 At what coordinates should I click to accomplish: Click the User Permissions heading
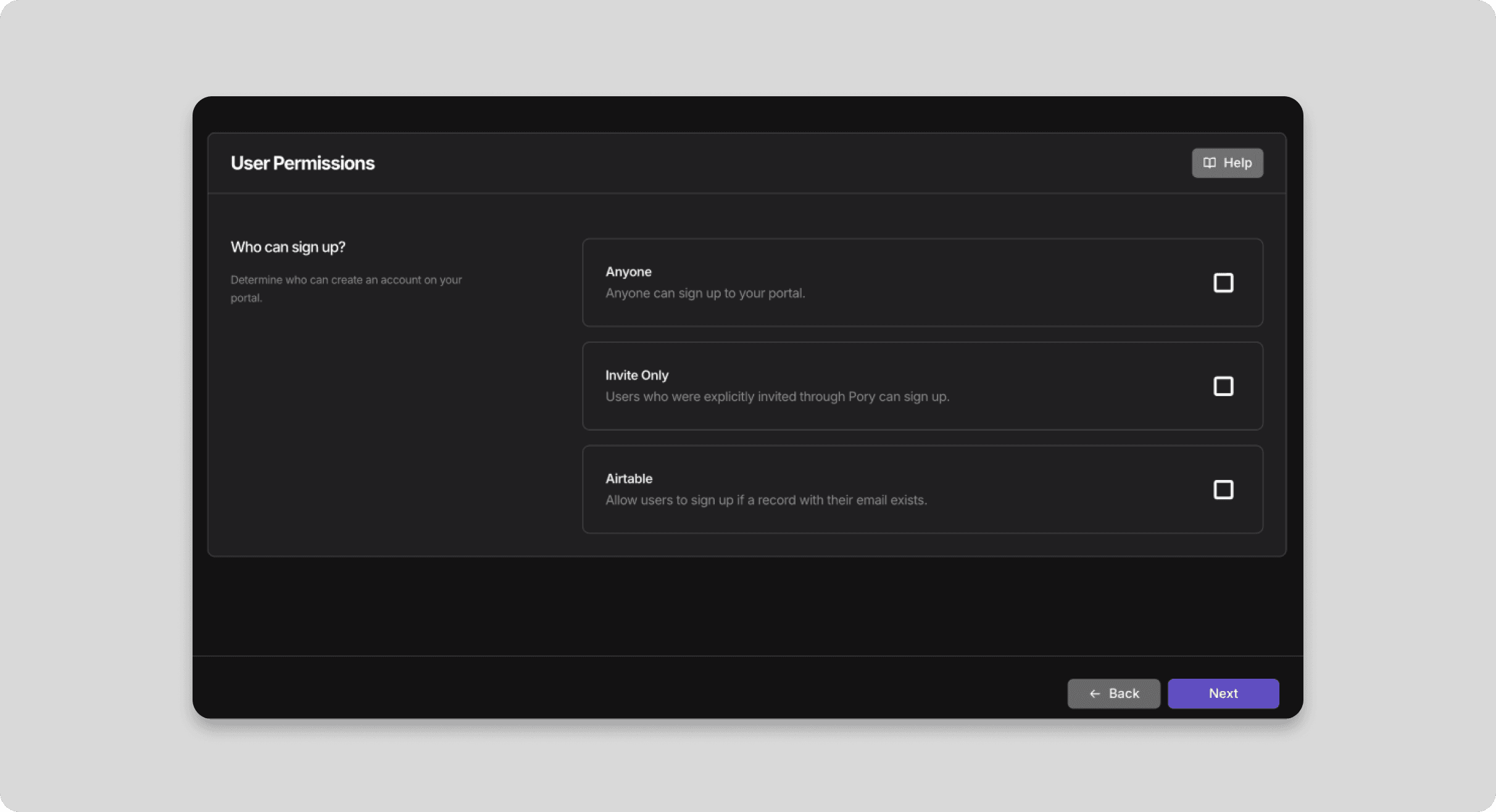(x=302, y=163)
